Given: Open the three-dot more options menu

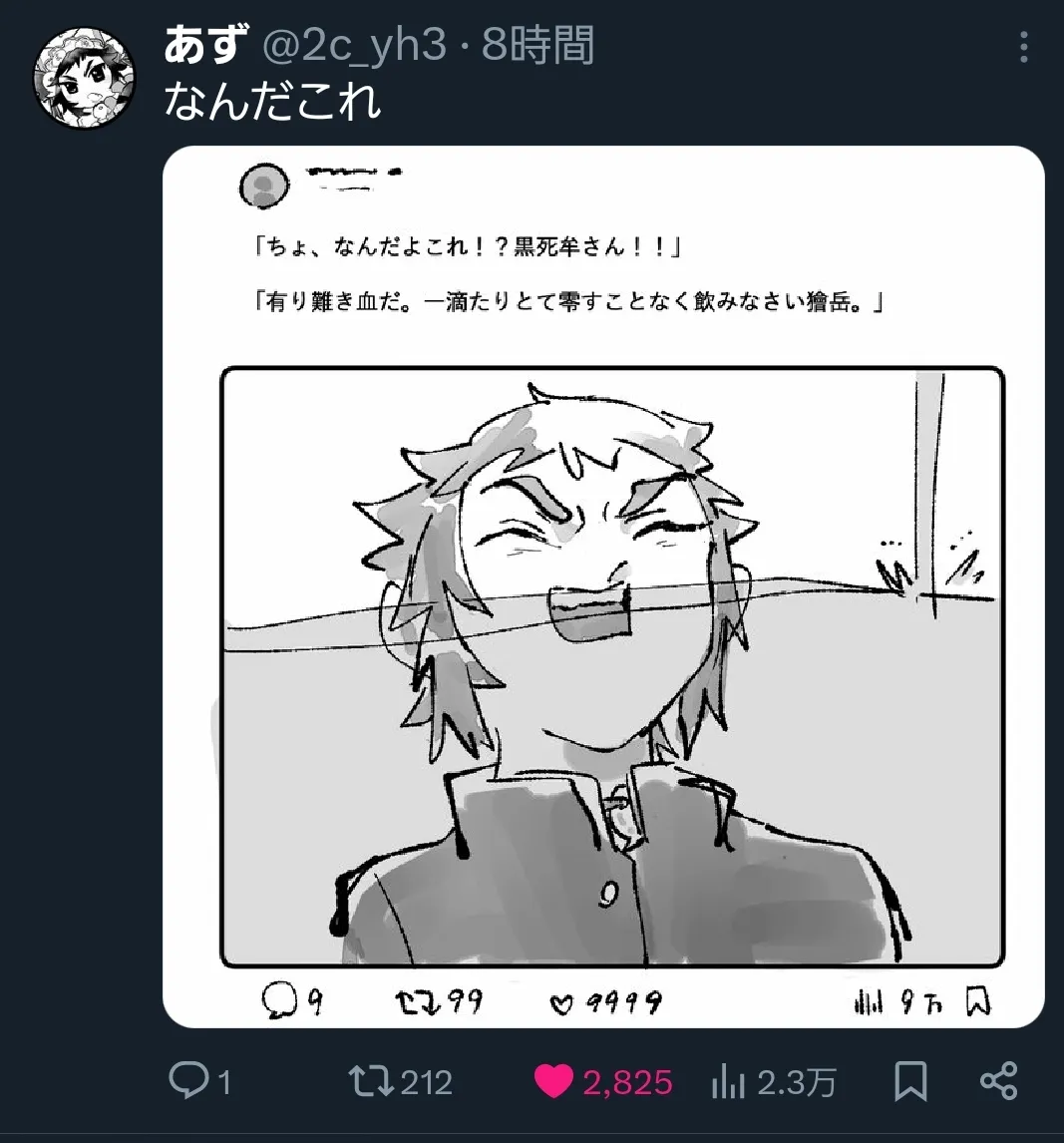Looking at the screenshot, I should pos(1024,47).
